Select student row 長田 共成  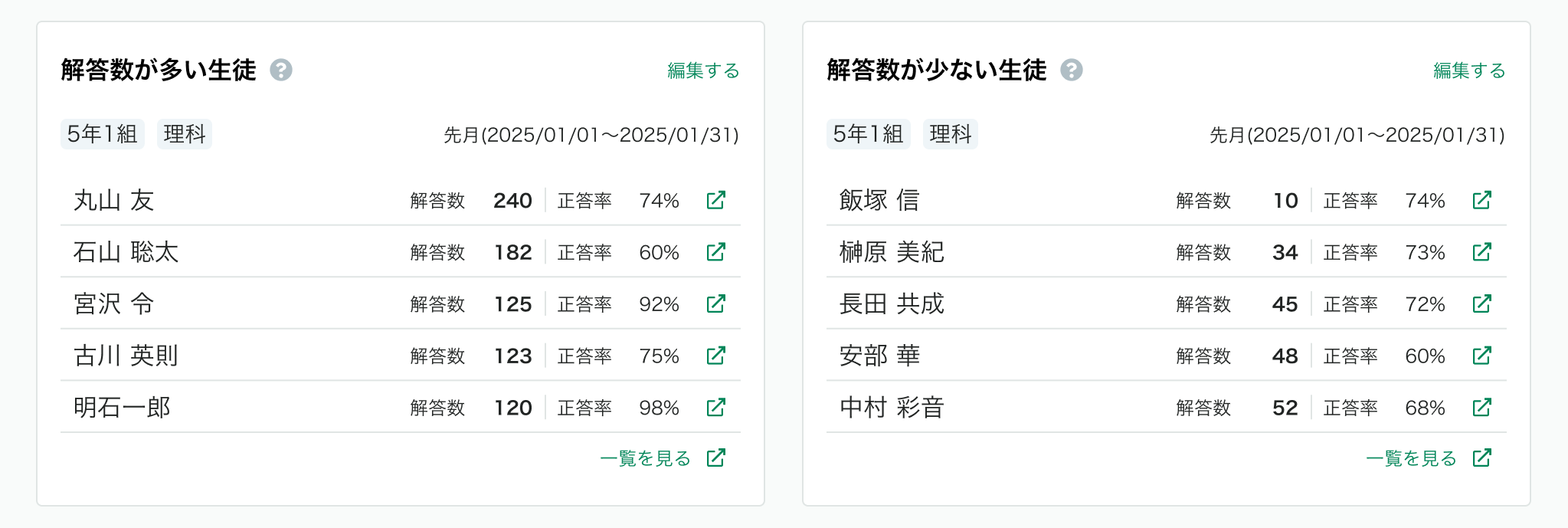(1167, 303)
